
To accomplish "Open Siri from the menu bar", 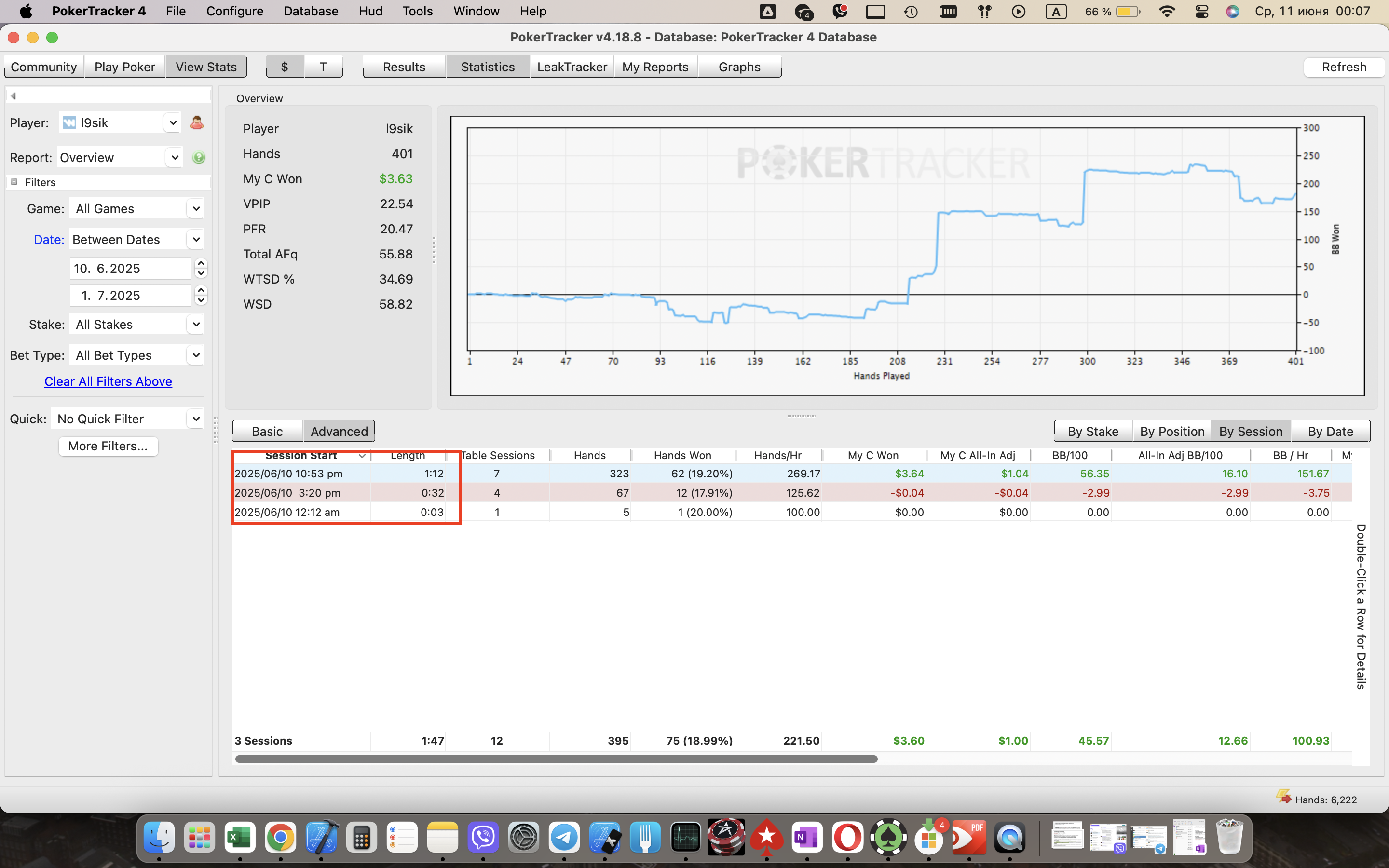I will point(1233,11).
